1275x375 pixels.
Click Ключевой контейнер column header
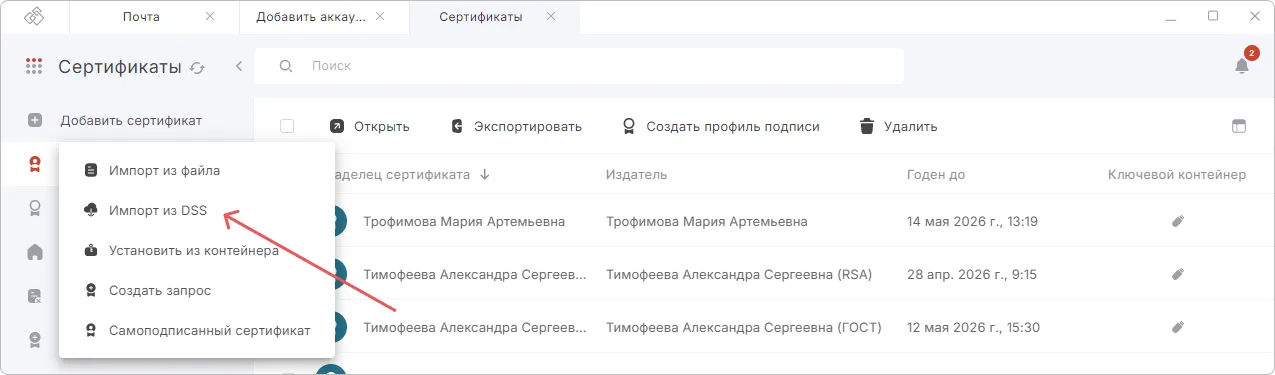(1177, 174)
